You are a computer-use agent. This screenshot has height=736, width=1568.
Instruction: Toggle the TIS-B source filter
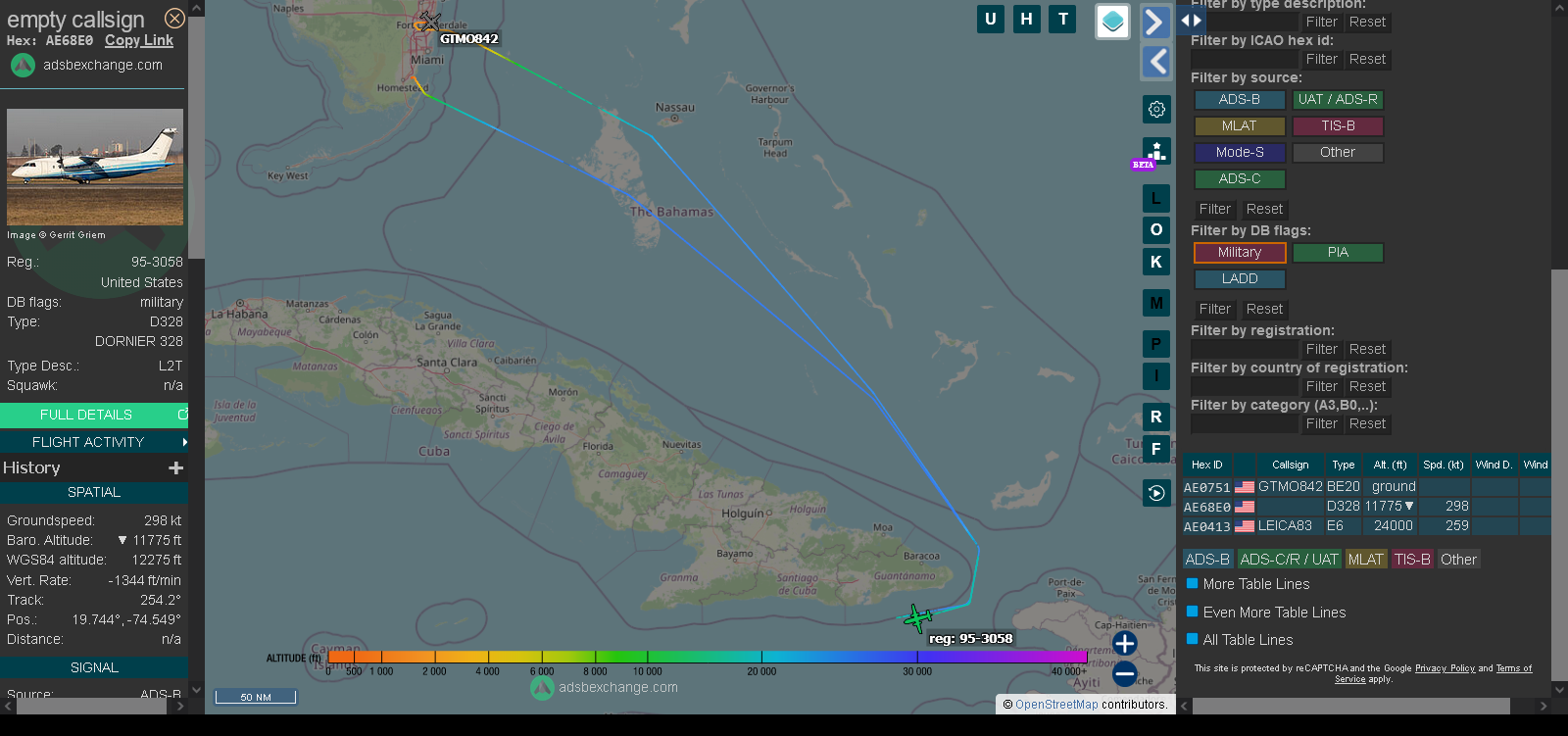coord(1338,126)
